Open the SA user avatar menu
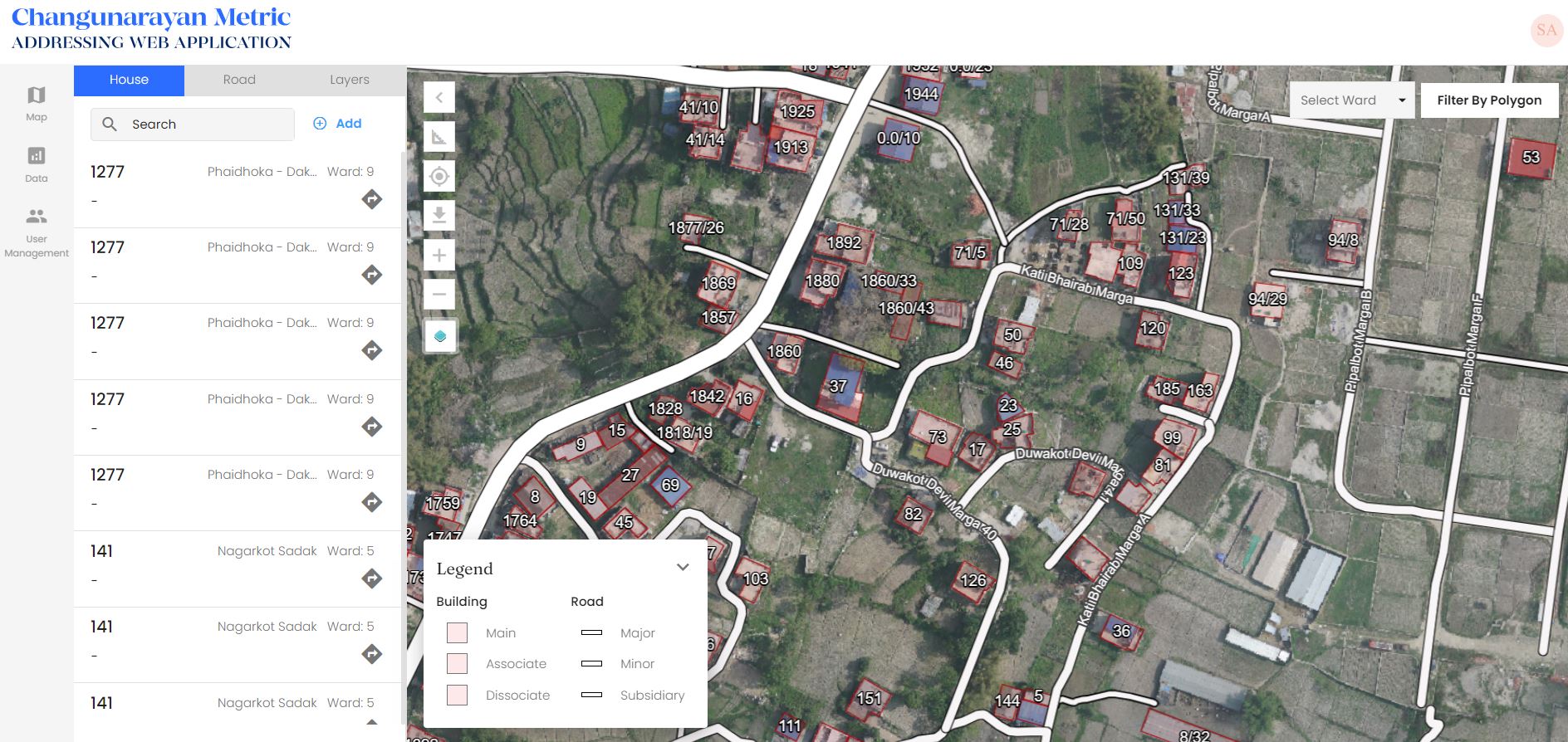This screenshot has height=742, width=1568. (1546, 31)
